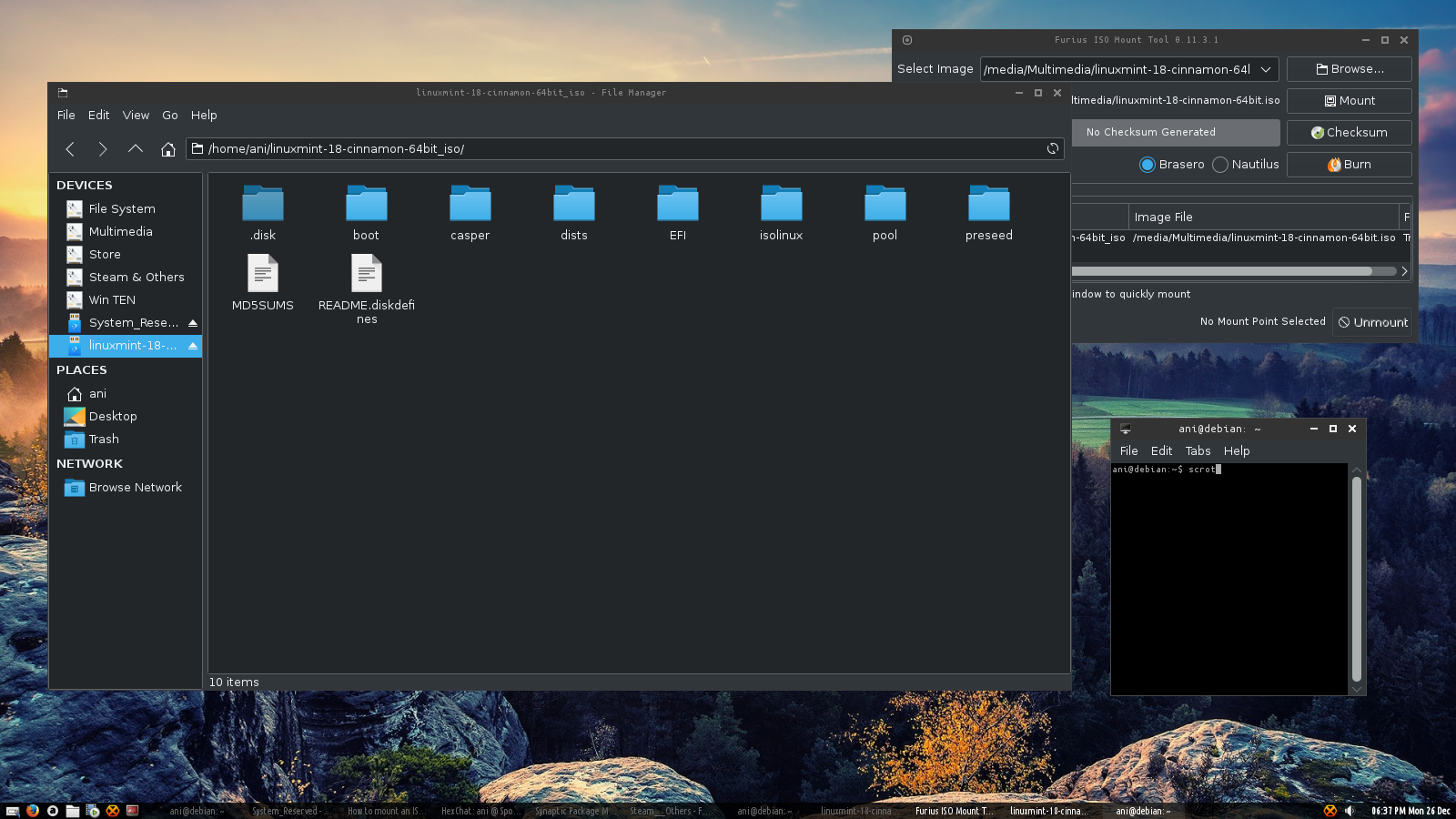
Task: Click the scroll-right arrow in Furius list
Action: 1404,271
